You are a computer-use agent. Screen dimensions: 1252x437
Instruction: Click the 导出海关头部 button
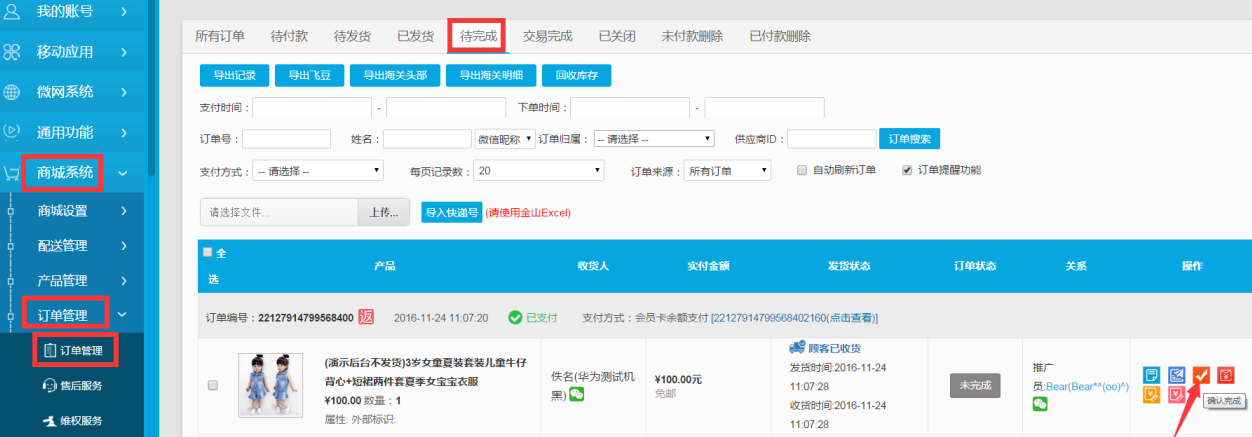[395, 75]
